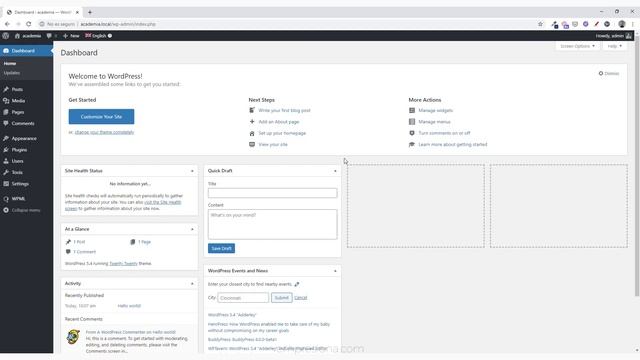Click Write your first blog post
The width and height of the screenshot is (640, 360).
coord(284,111)
